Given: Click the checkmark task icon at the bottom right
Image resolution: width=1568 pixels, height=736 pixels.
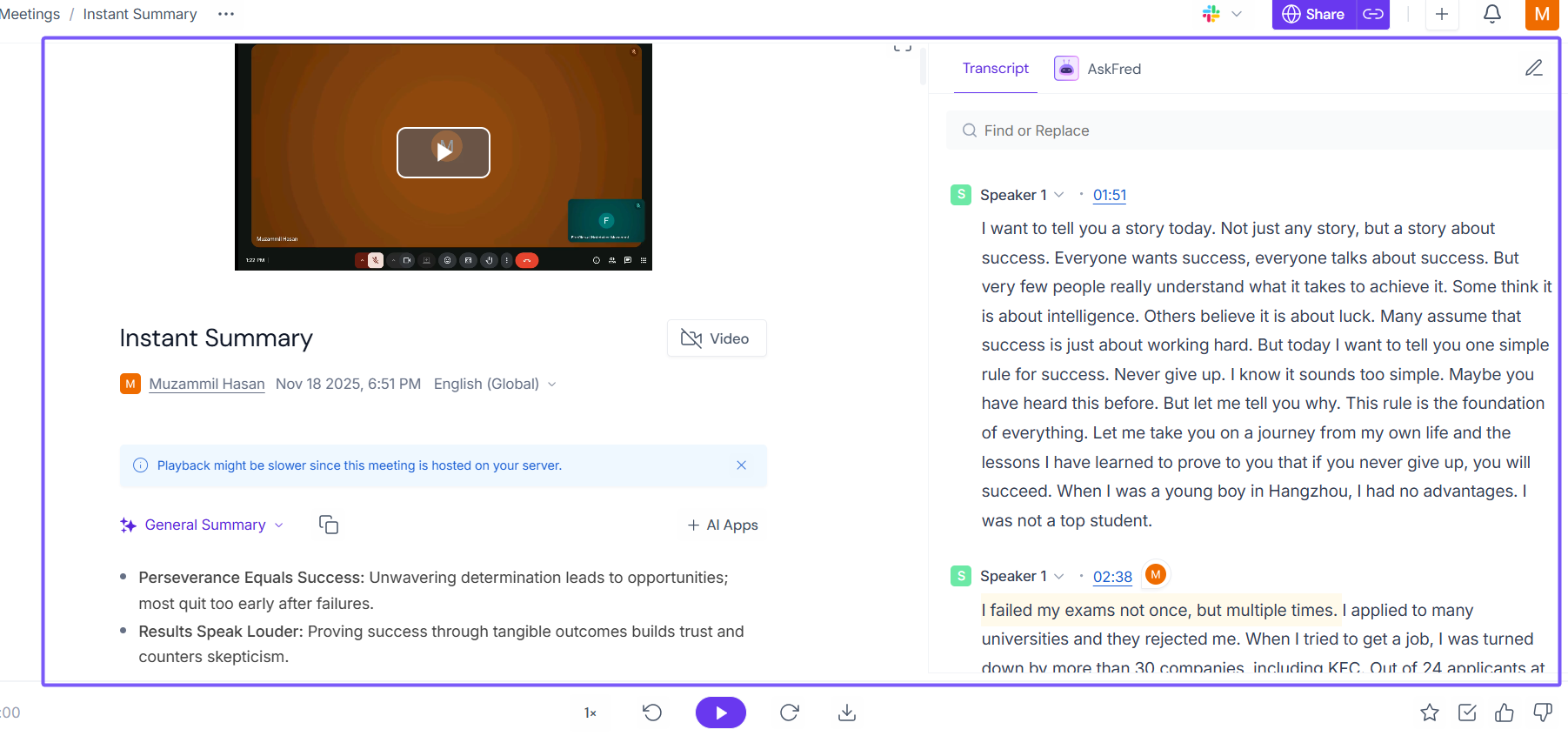Looking at the screenshot, I should click(1466, 713).
